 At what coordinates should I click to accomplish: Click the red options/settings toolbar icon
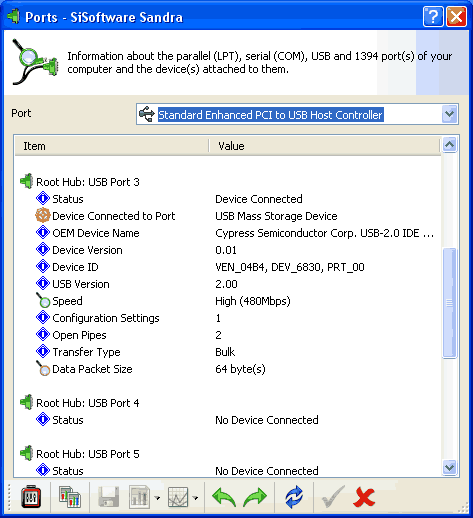coord(31,497)
